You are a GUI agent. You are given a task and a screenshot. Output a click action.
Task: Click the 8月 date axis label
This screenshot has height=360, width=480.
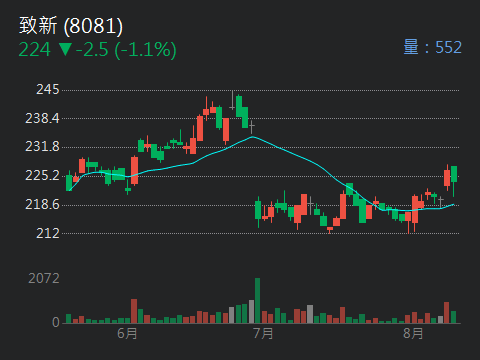(x=413, y=333)
